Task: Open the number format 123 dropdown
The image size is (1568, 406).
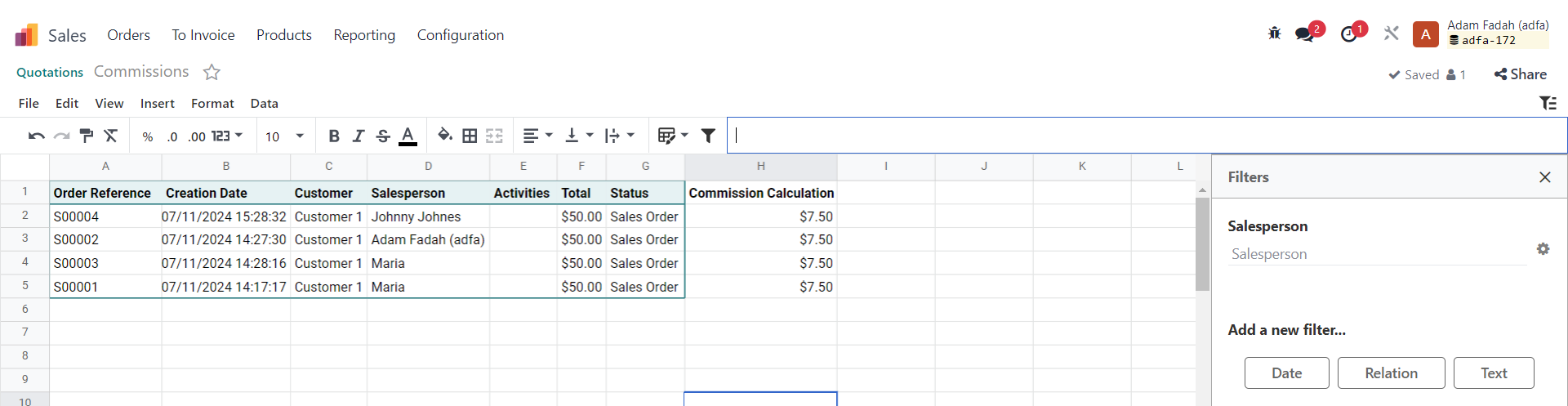Action: pos(227,136)
